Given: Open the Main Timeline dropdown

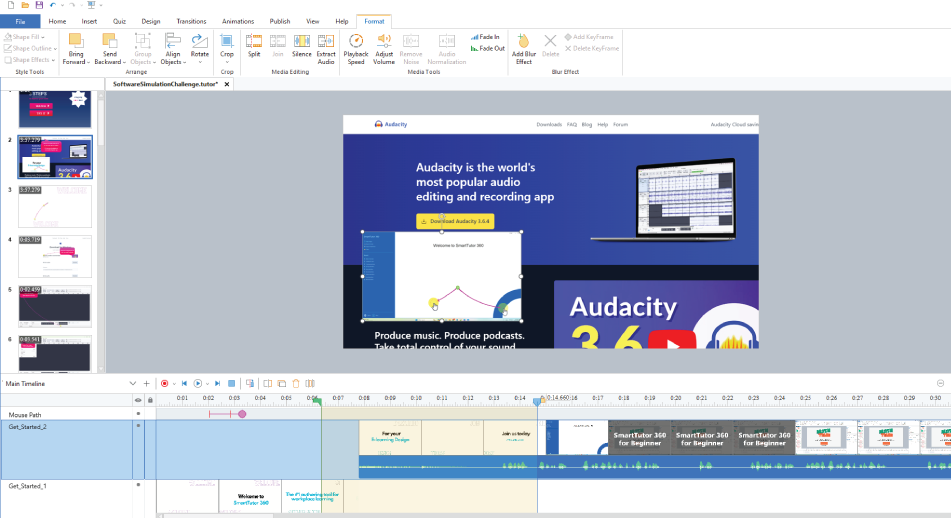Looking at the screenshot, I should click(132, 383).
